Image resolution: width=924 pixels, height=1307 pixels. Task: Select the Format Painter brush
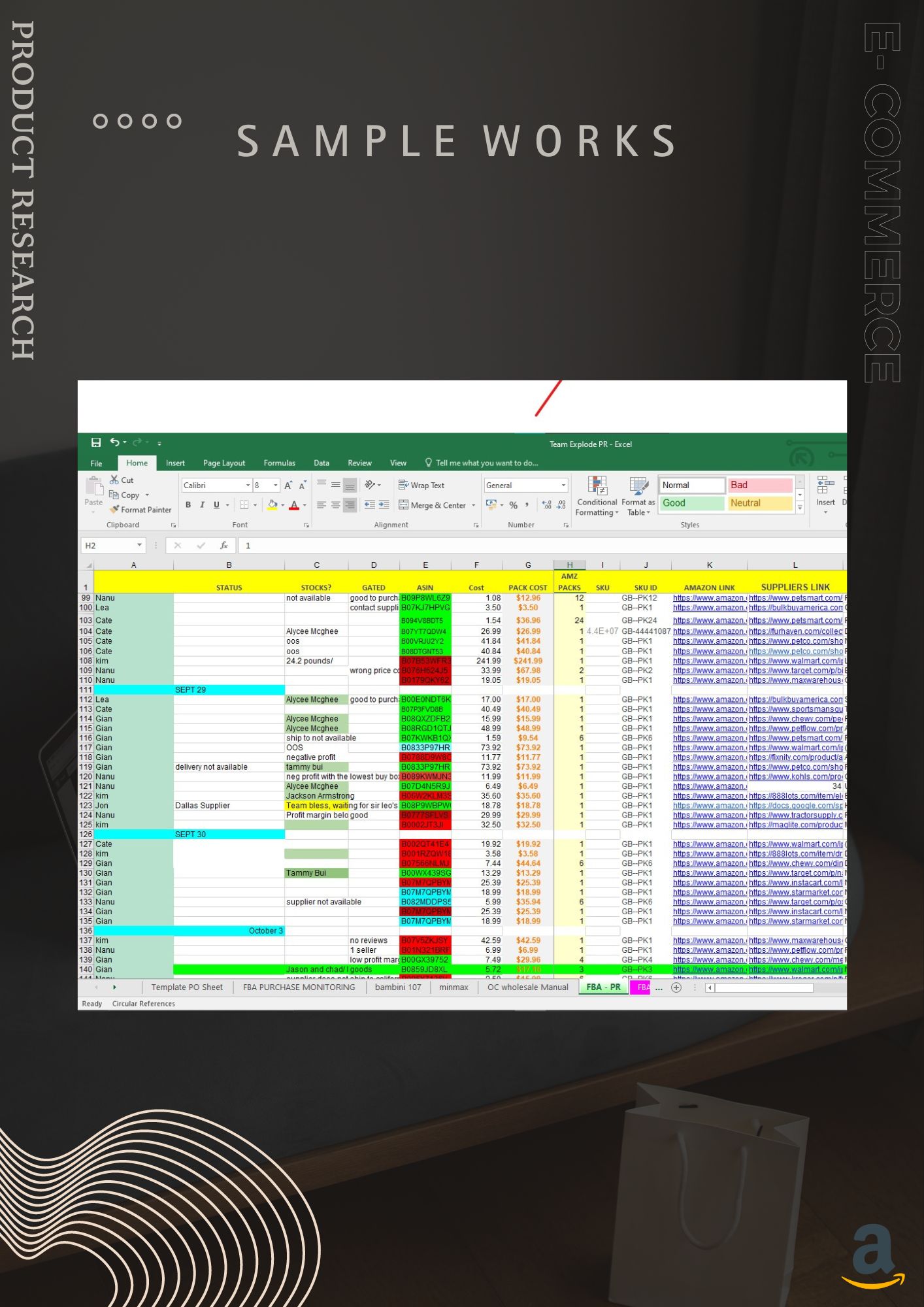tap(114, 510)
